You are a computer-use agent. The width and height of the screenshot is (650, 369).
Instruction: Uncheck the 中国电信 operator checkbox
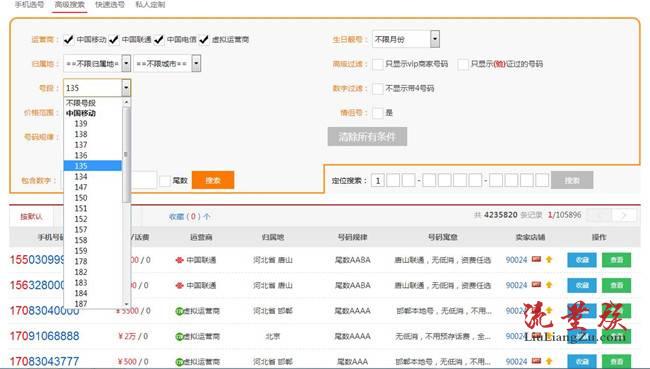coord(159,40)
